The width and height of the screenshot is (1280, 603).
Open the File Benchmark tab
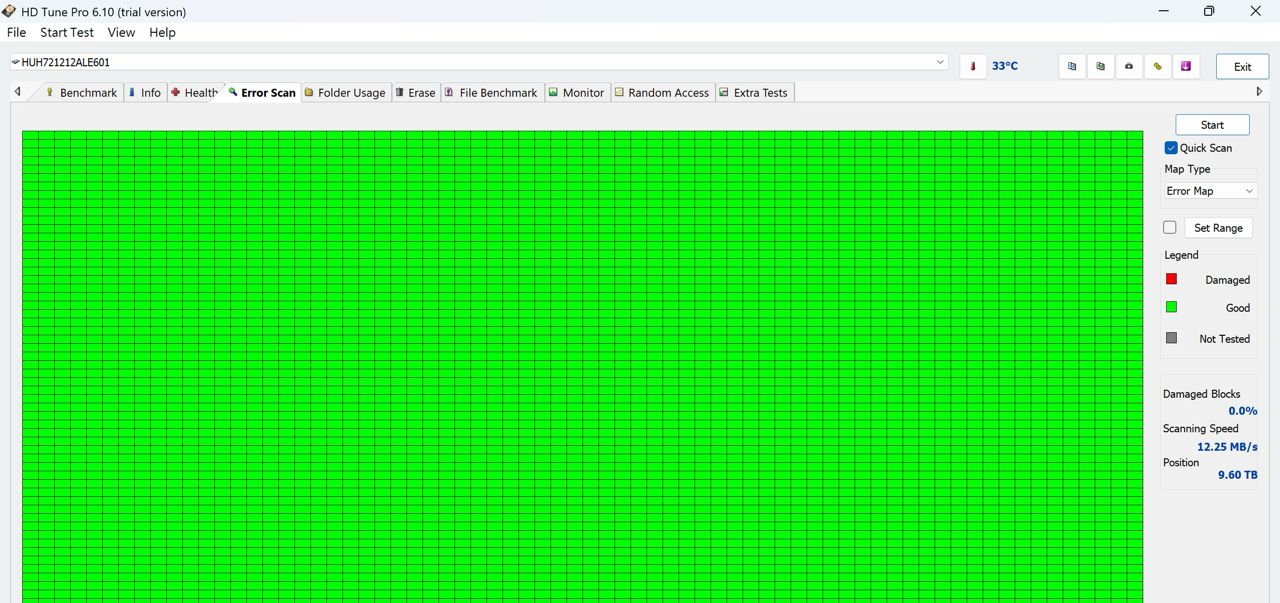pos(491,93)
